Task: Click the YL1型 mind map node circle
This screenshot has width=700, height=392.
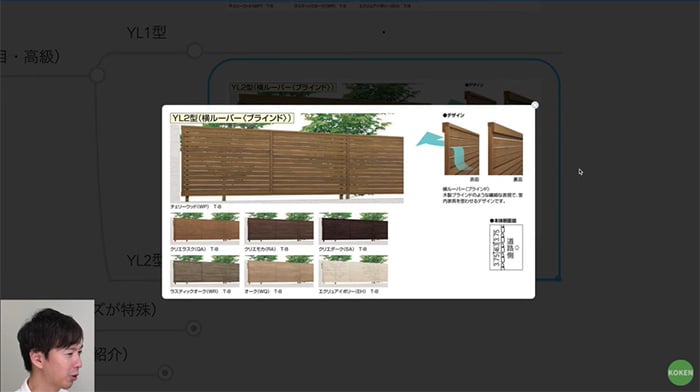Action: tap(195, 51)
